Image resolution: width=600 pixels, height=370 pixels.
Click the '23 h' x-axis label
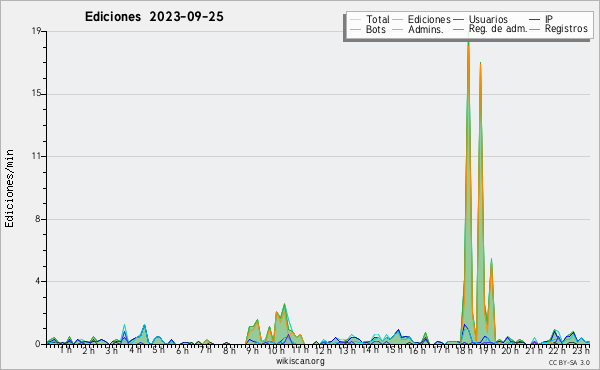pos(581,350)
